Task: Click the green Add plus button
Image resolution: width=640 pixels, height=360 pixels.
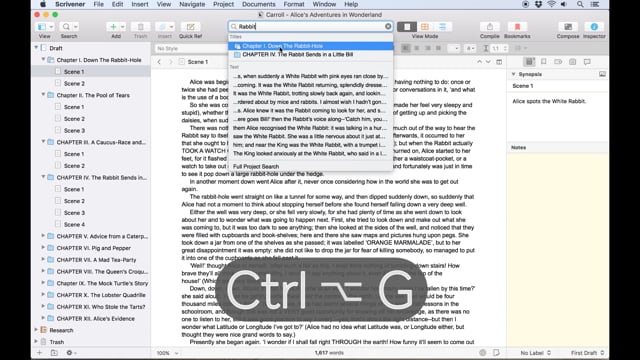Action: coord(113,27)
